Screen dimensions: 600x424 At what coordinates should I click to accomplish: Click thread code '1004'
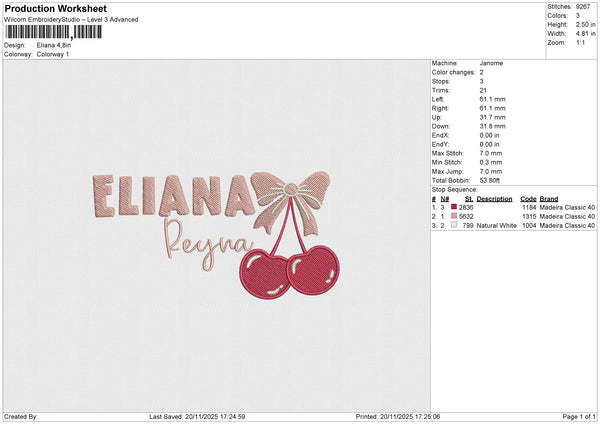(529, 226)
